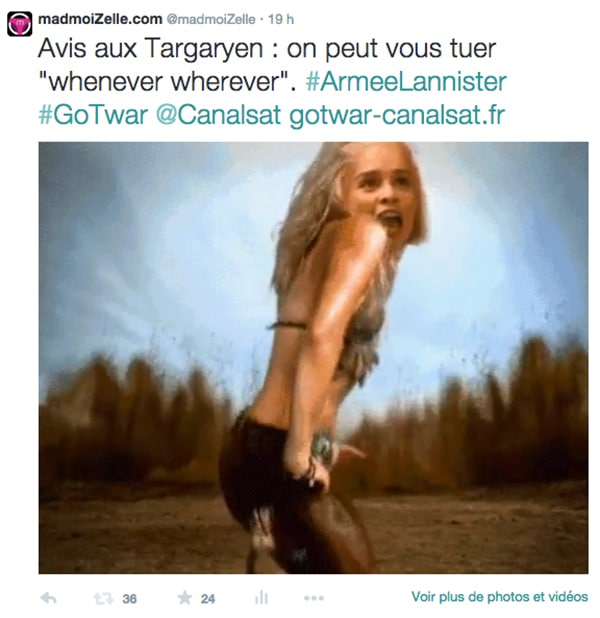
Task: Open the 19 h timestamp permalink
Action: tap(281, 19)
